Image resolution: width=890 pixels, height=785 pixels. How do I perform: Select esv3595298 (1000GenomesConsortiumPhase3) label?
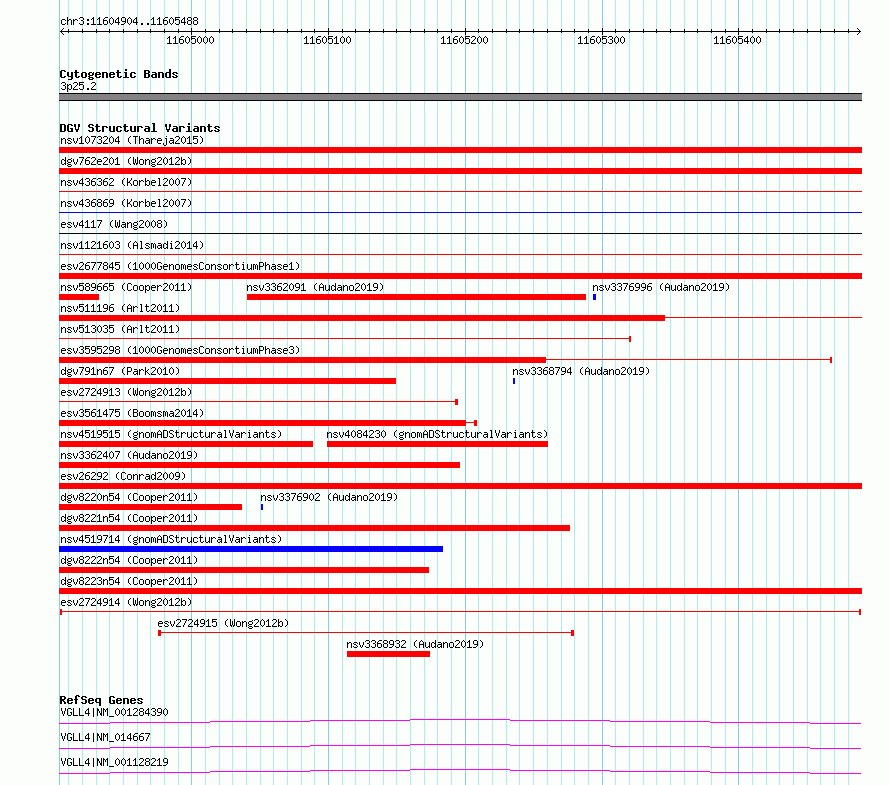coord(180,350)
